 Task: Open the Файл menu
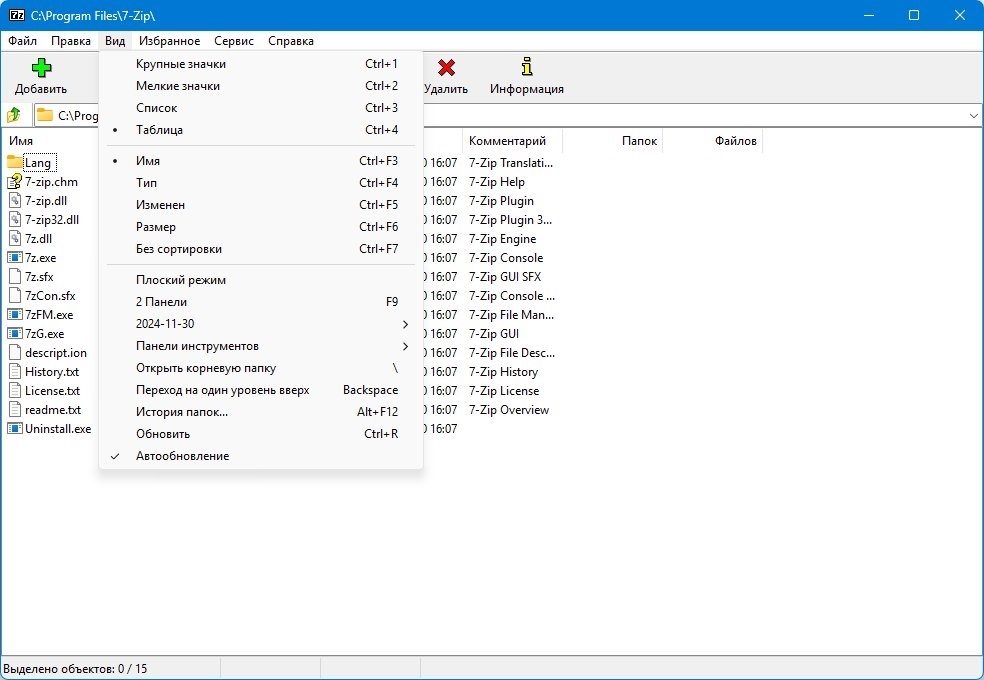coord(23,41)
